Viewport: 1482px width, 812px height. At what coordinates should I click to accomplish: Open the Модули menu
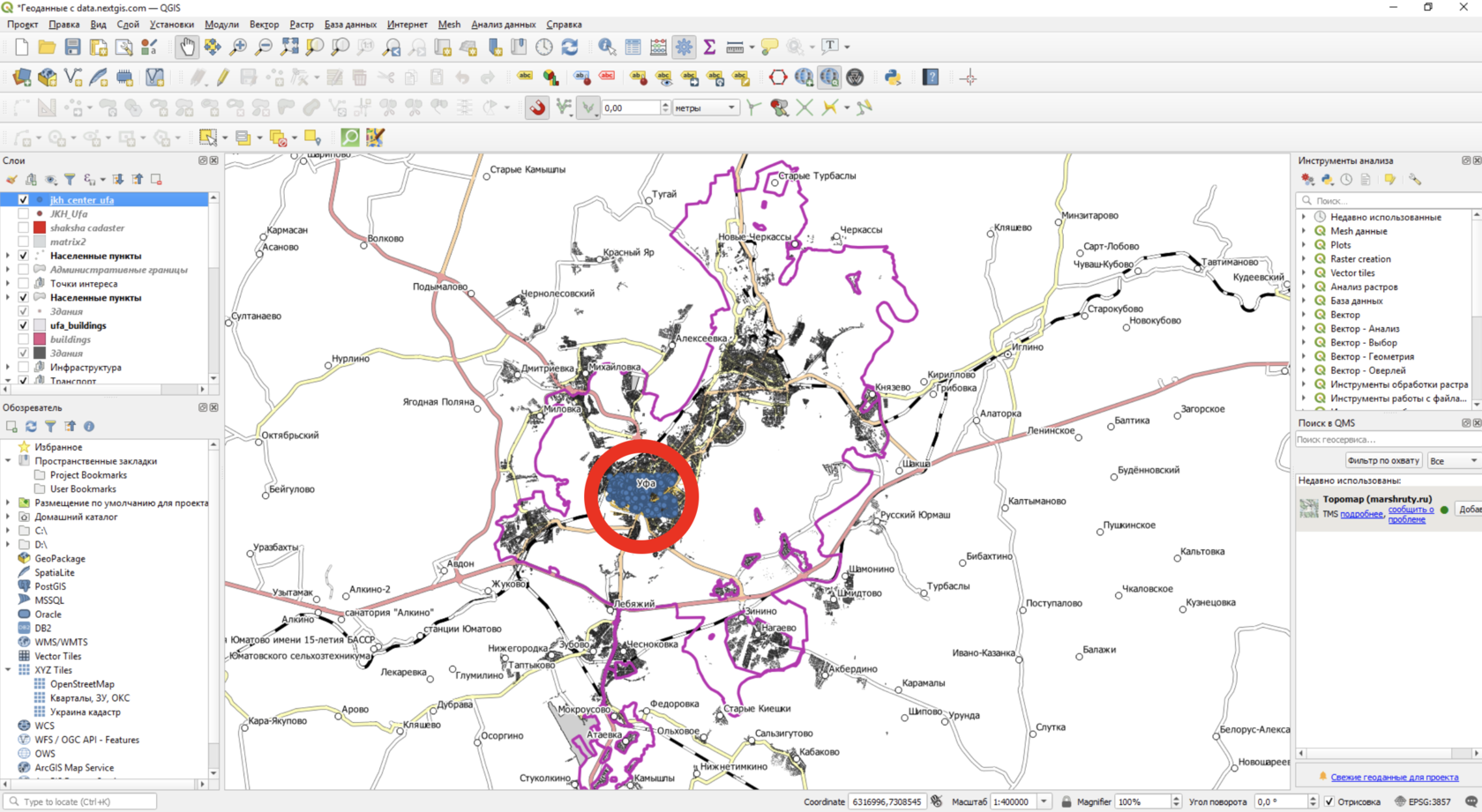221,25
